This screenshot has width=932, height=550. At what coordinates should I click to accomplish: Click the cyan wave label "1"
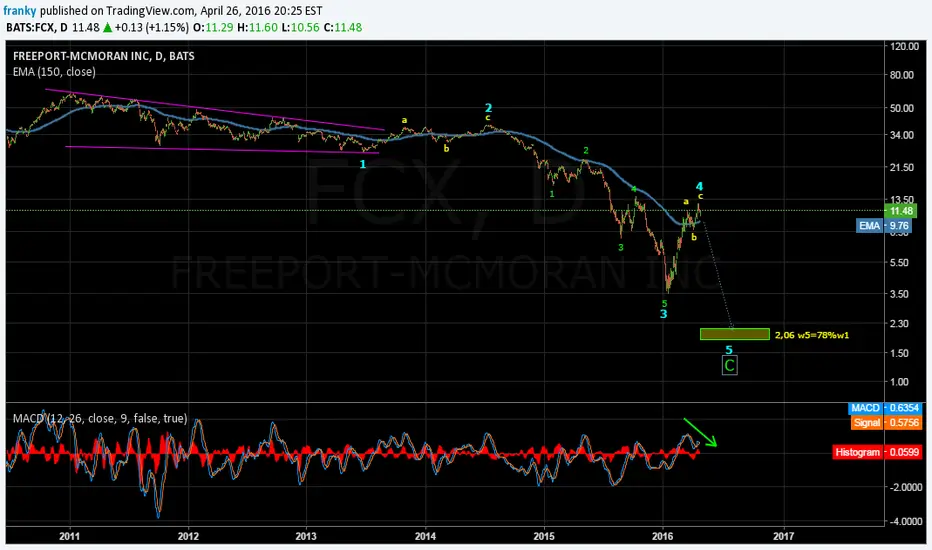363,164
